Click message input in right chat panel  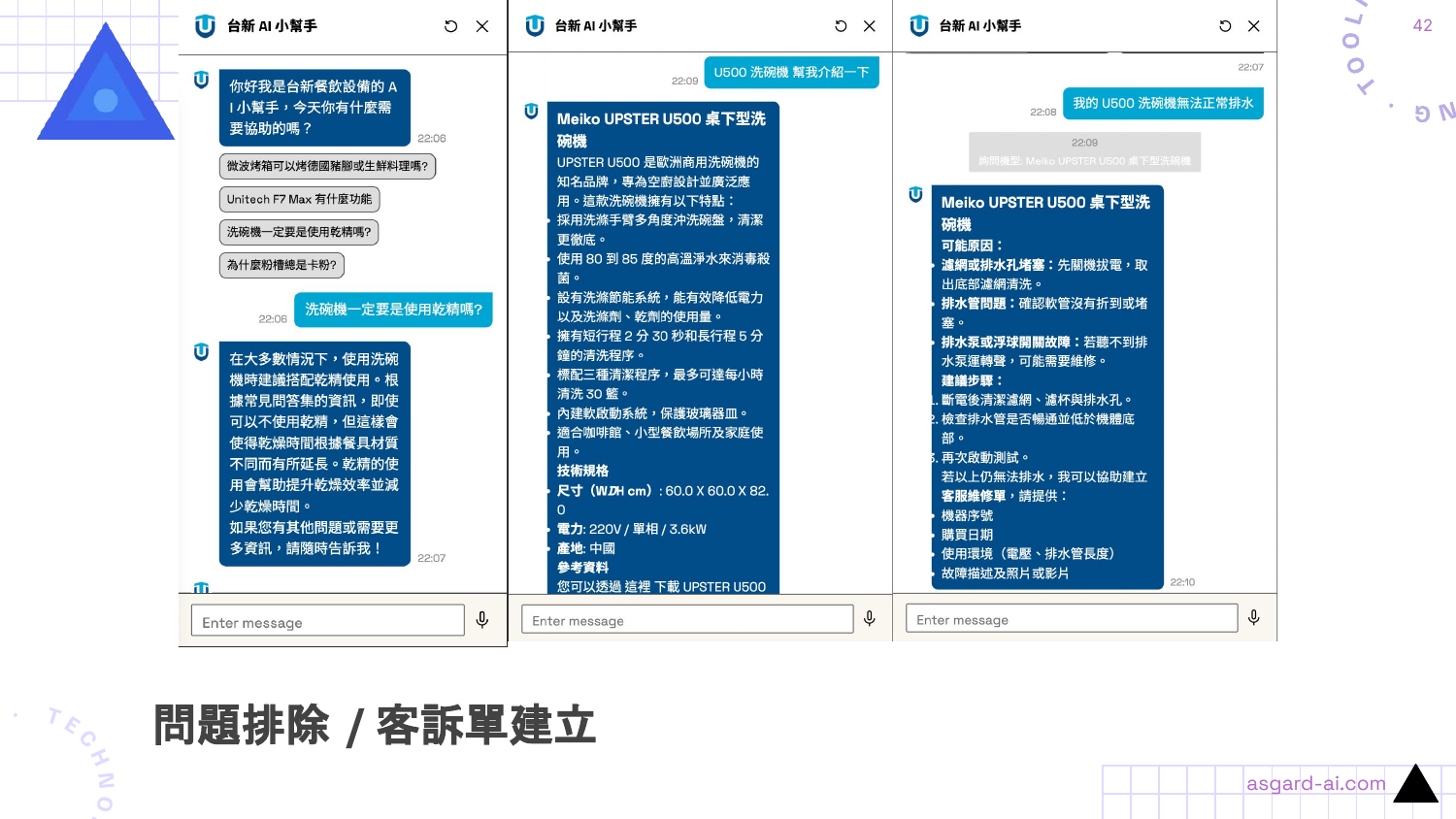(1072, 618)
